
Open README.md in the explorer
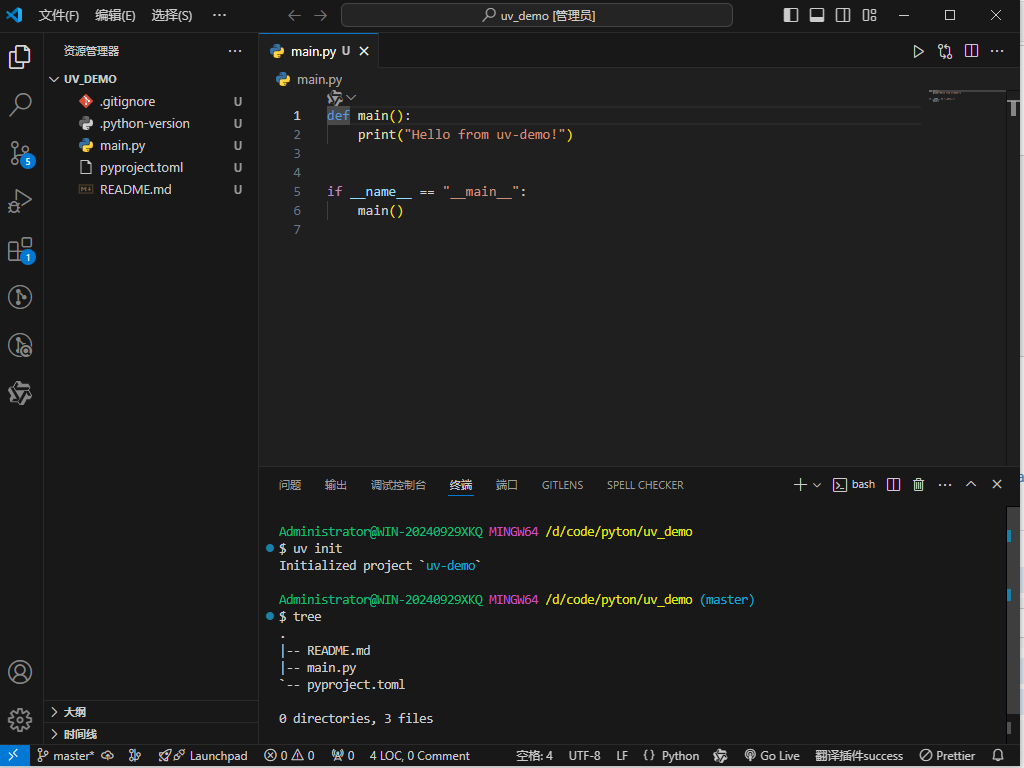click(x=151, y=189)
